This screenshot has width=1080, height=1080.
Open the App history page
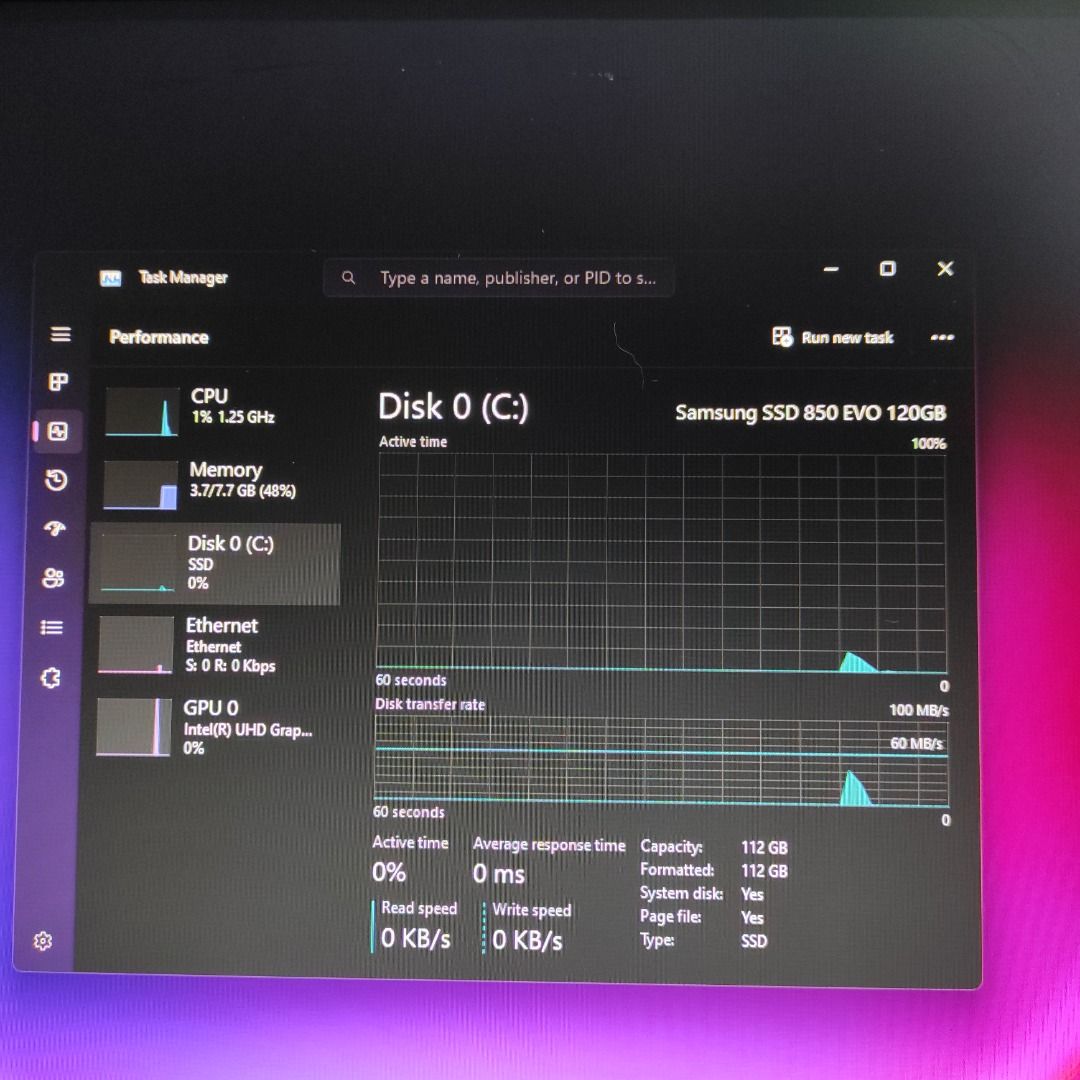pos(57,480)
